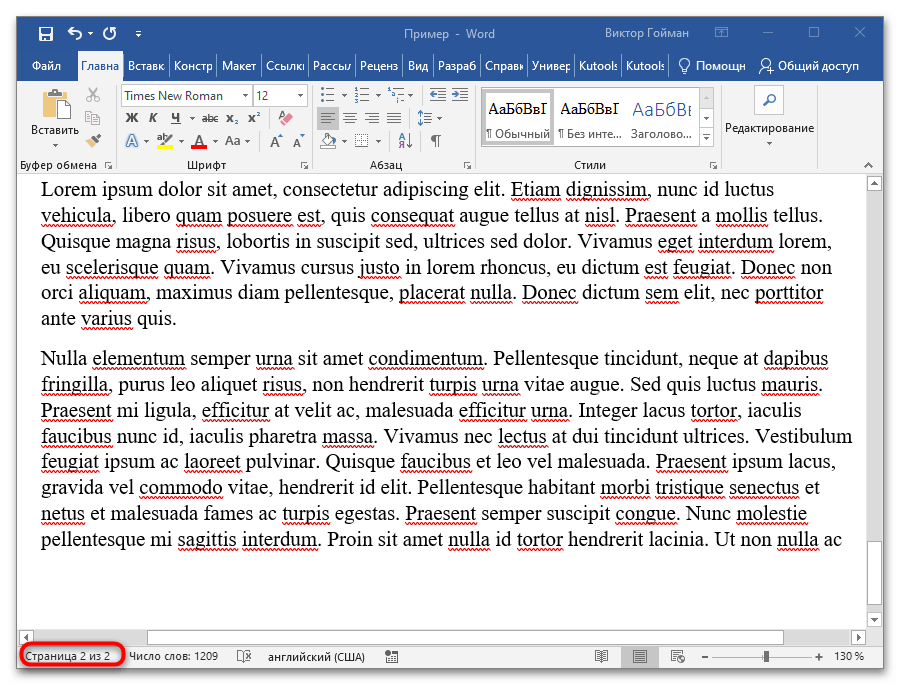Click the macro recording icon in the status bar
This screenshot has width=900, height=685.
[391, 656]
